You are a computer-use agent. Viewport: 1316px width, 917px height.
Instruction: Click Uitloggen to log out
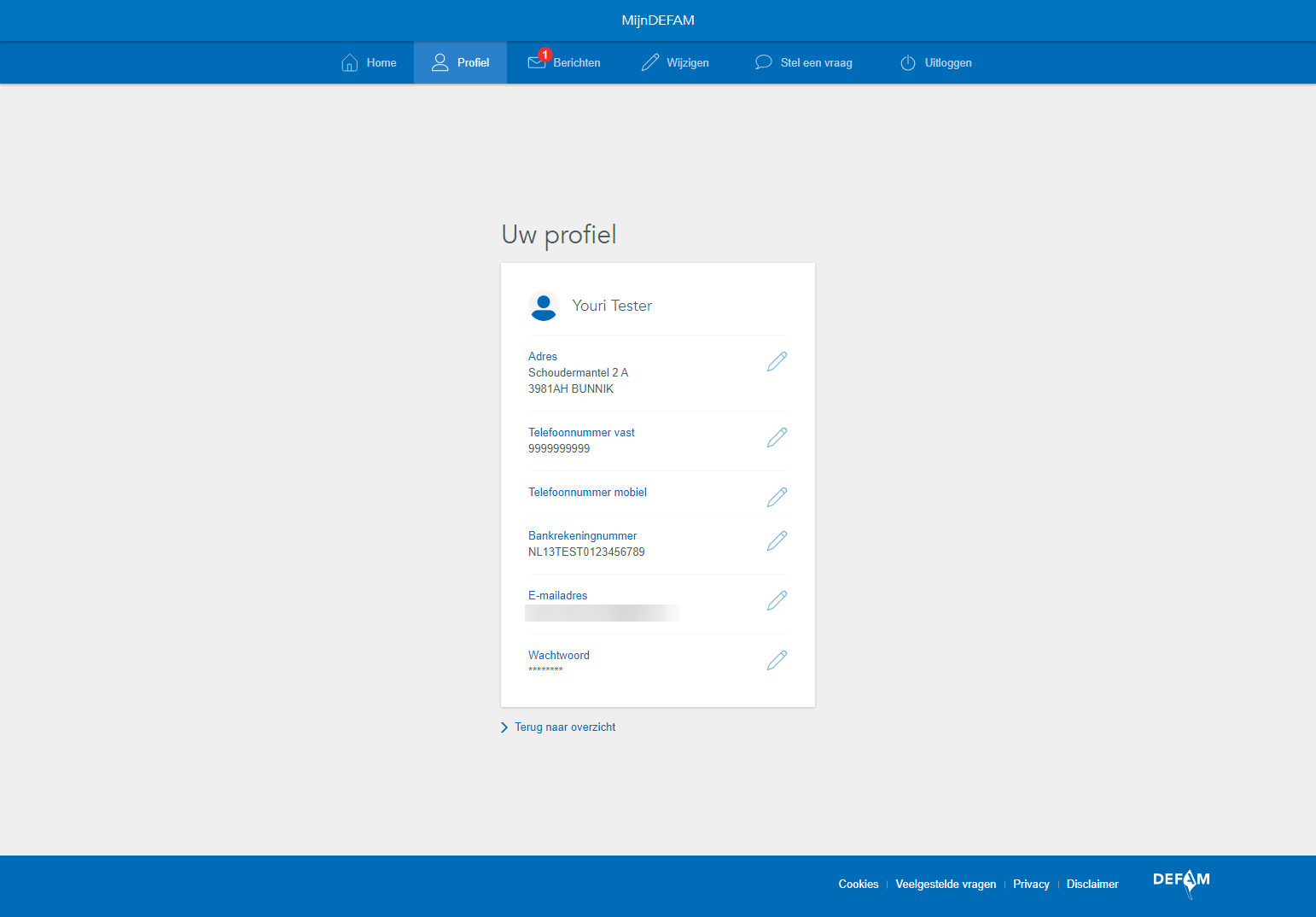point(936,62)
